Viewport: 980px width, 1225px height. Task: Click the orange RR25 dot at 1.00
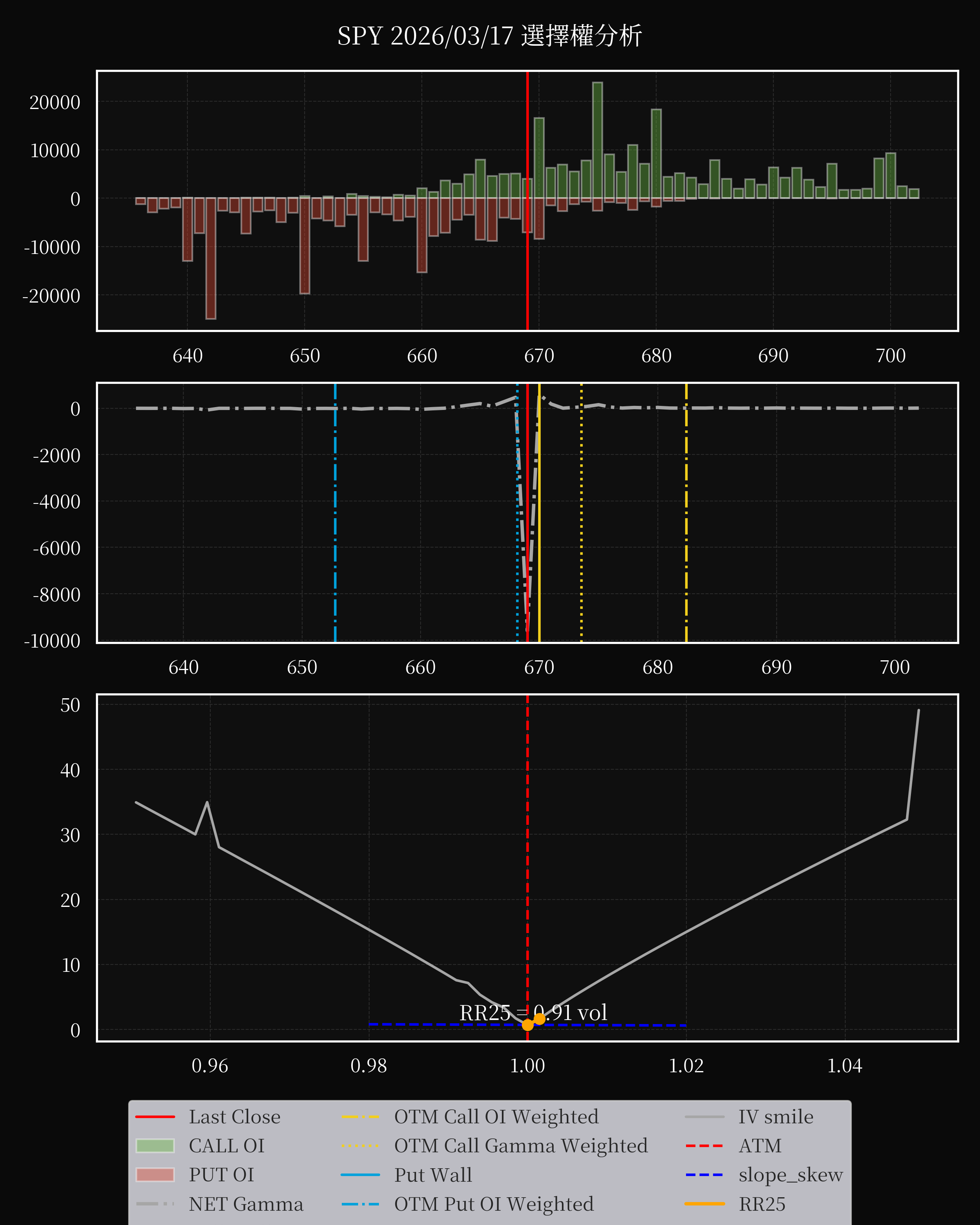click(528, 1025)
